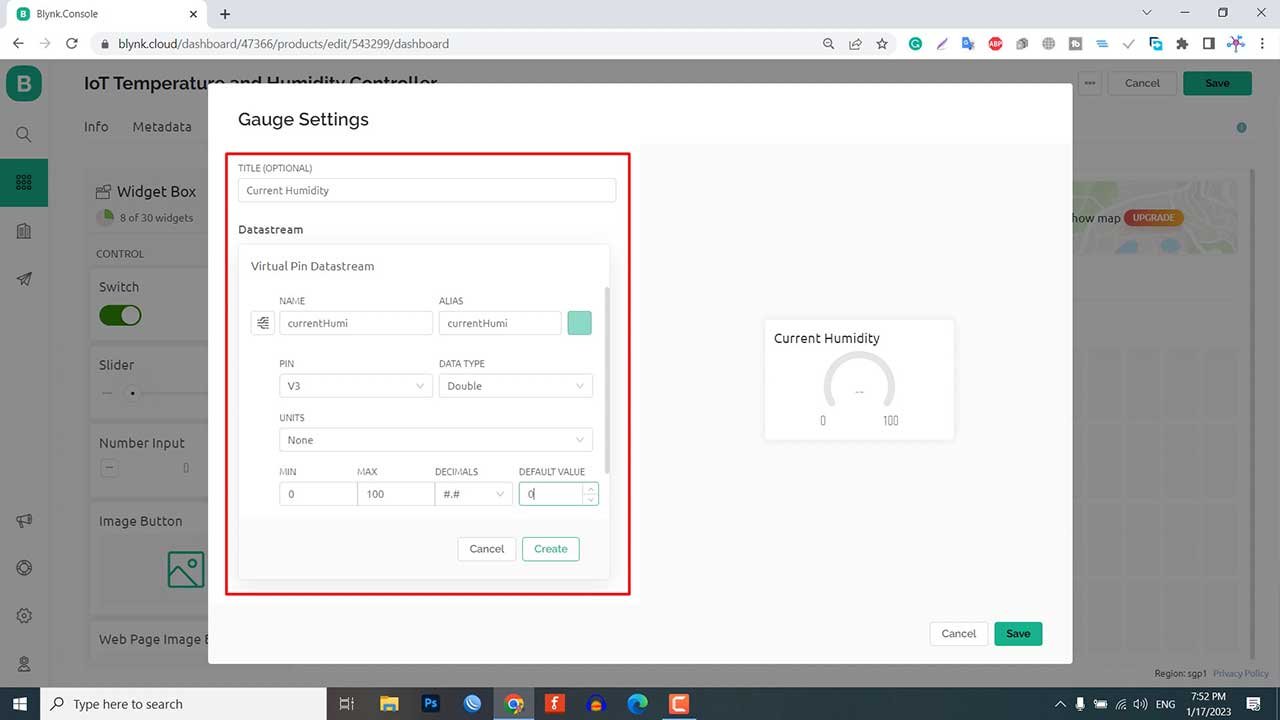
Task: Open the PIN dropdown showing V3
Action: click(x=355, y=385)
